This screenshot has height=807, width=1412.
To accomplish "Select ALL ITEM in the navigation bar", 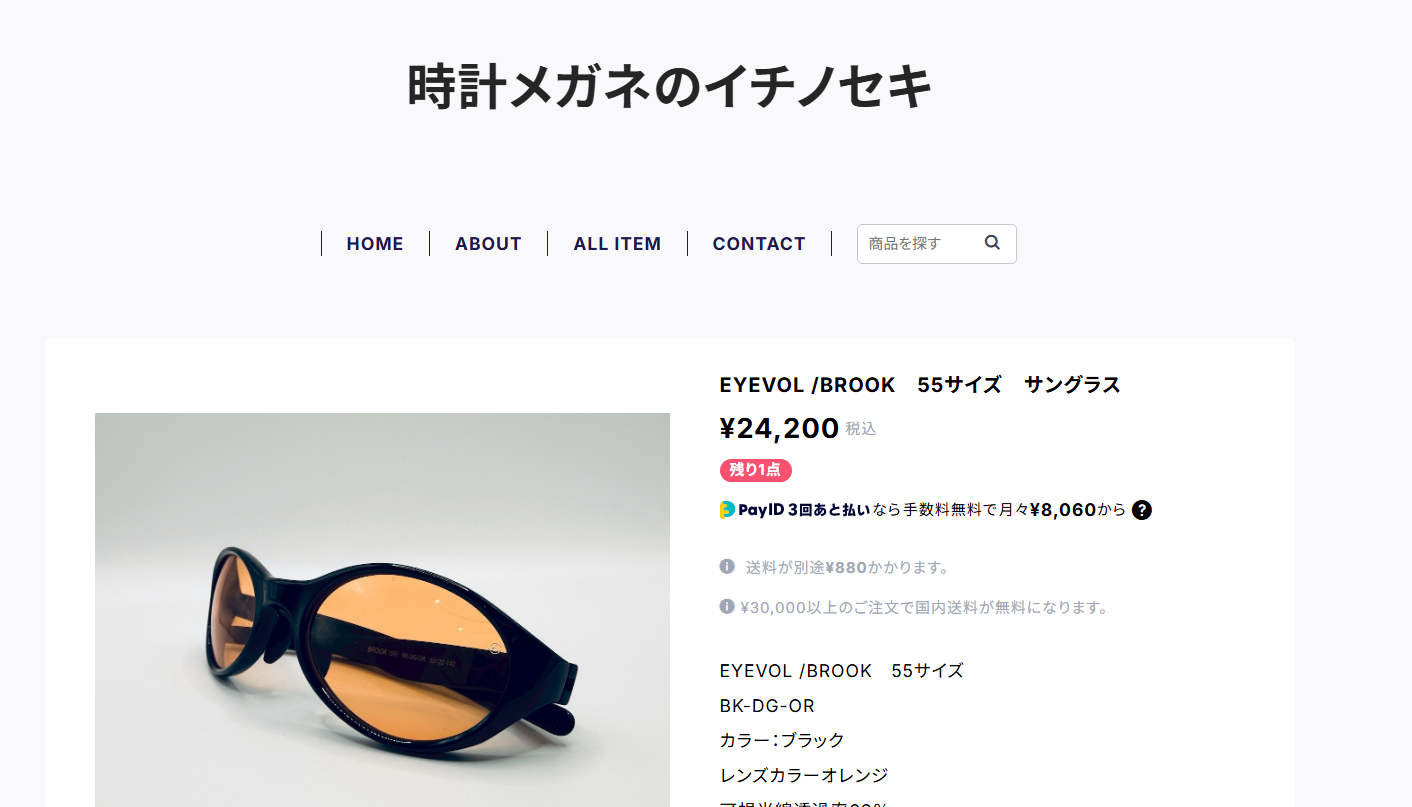I will [617, 244].
